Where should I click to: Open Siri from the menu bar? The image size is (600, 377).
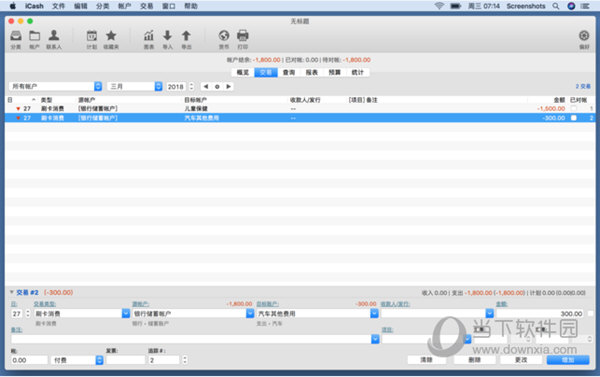[571, 6]
